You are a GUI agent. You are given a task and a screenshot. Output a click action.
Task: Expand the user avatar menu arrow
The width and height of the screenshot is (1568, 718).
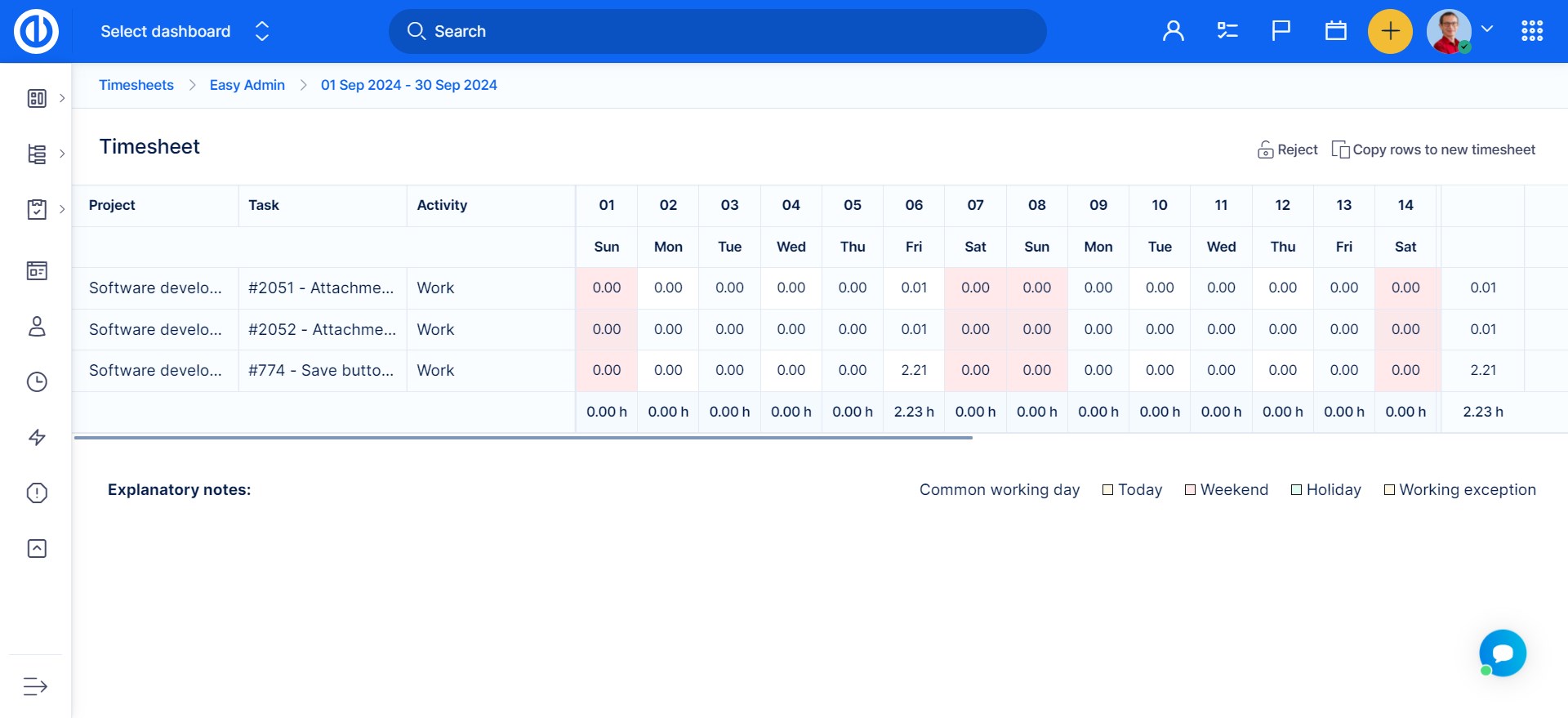(x=1487, y=29)
